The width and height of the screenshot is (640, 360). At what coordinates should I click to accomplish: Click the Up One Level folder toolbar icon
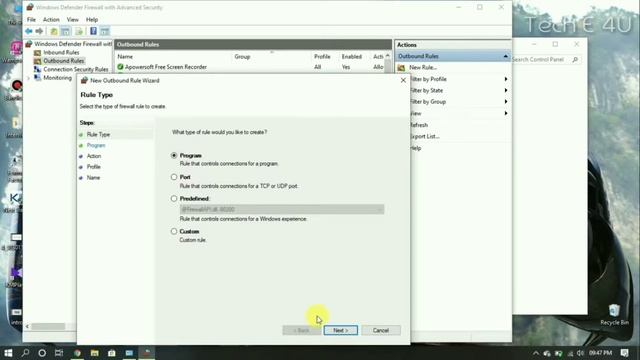tap(54, 31)
